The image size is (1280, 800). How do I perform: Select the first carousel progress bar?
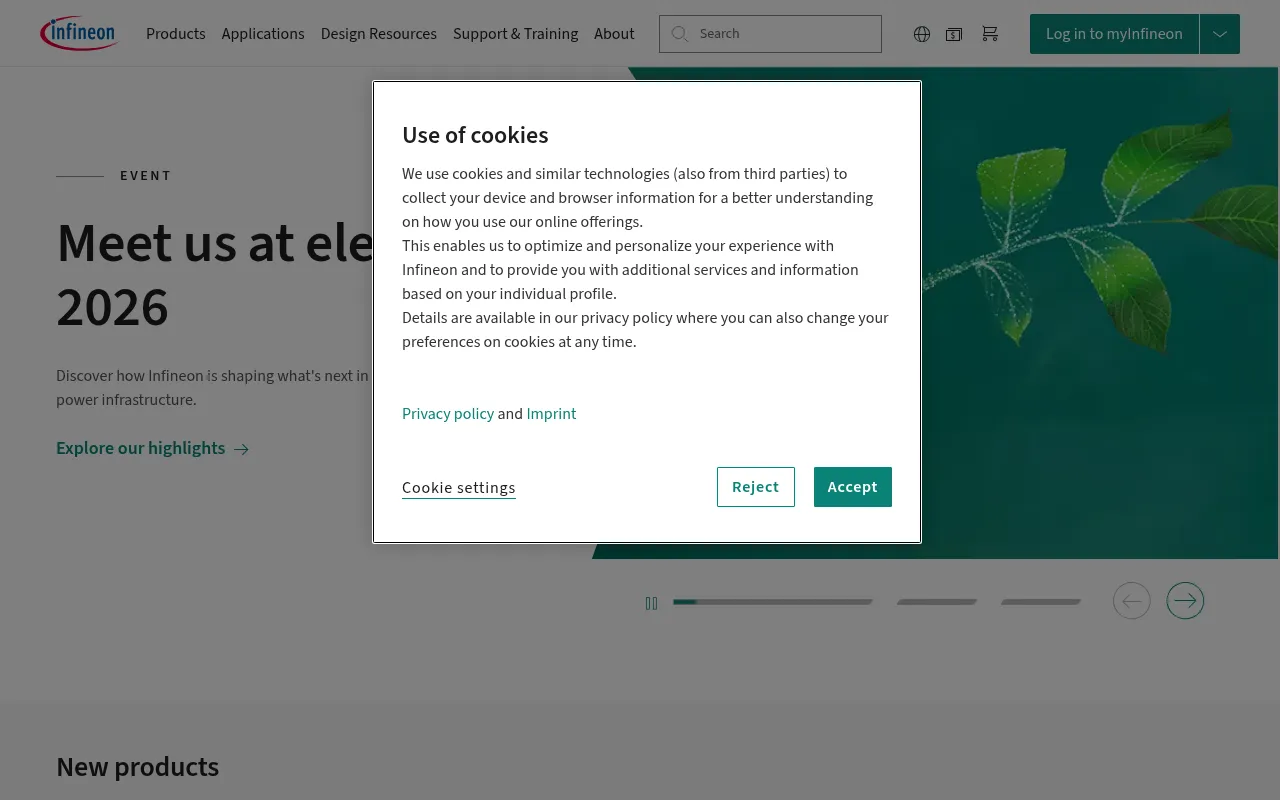773,602
